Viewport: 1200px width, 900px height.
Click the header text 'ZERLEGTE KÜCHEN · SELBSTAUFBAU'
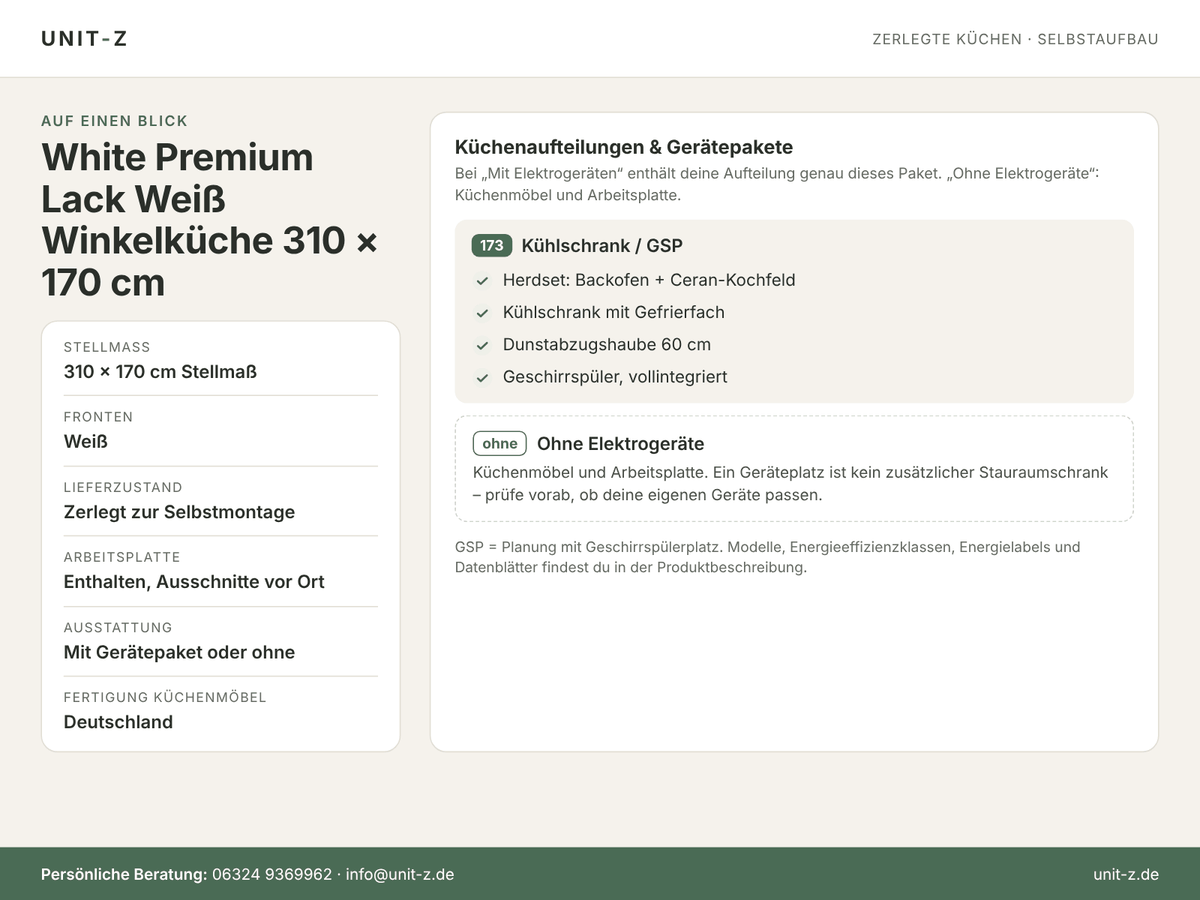(x=1015, y=39)
